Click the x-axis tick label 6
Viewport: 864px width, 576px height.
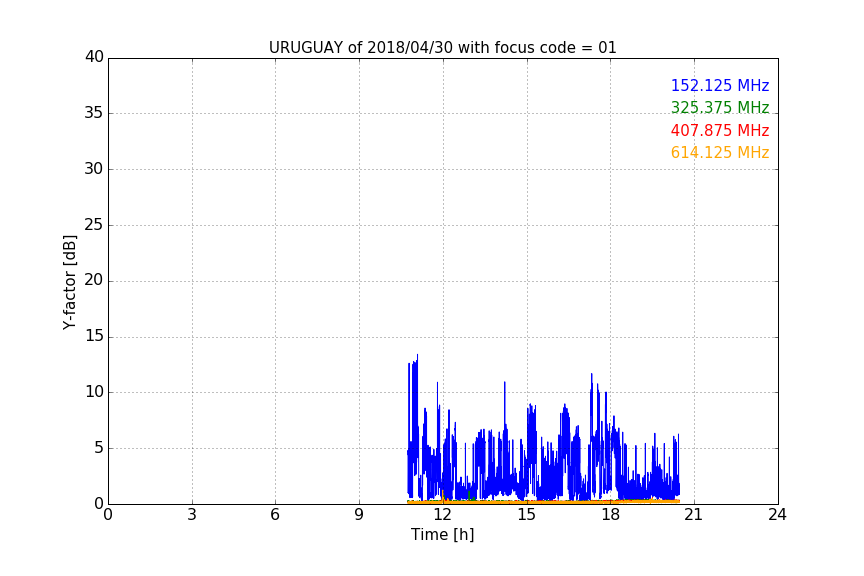pyautogui.click(x=275, y=515)
